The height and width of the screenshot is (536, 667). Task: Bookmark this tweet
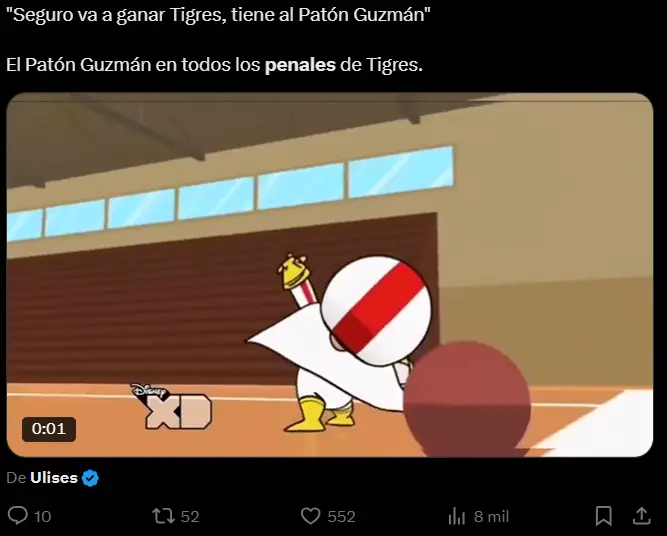click(604, 516)
